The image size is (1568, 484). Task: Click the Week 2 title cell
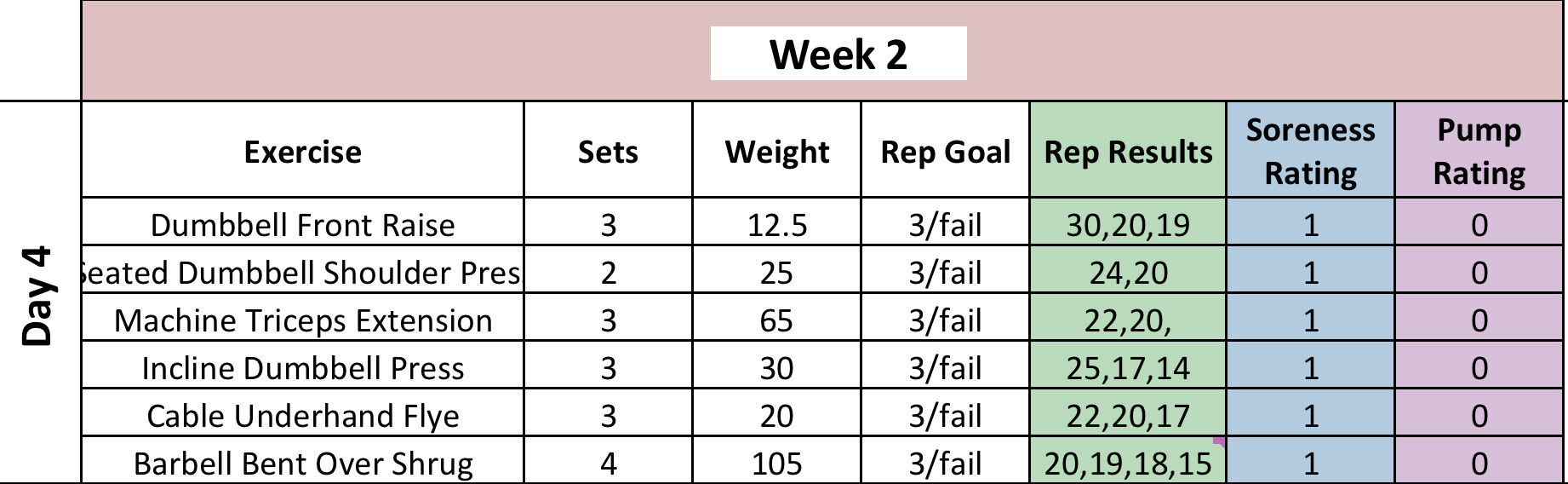point(838,54)
